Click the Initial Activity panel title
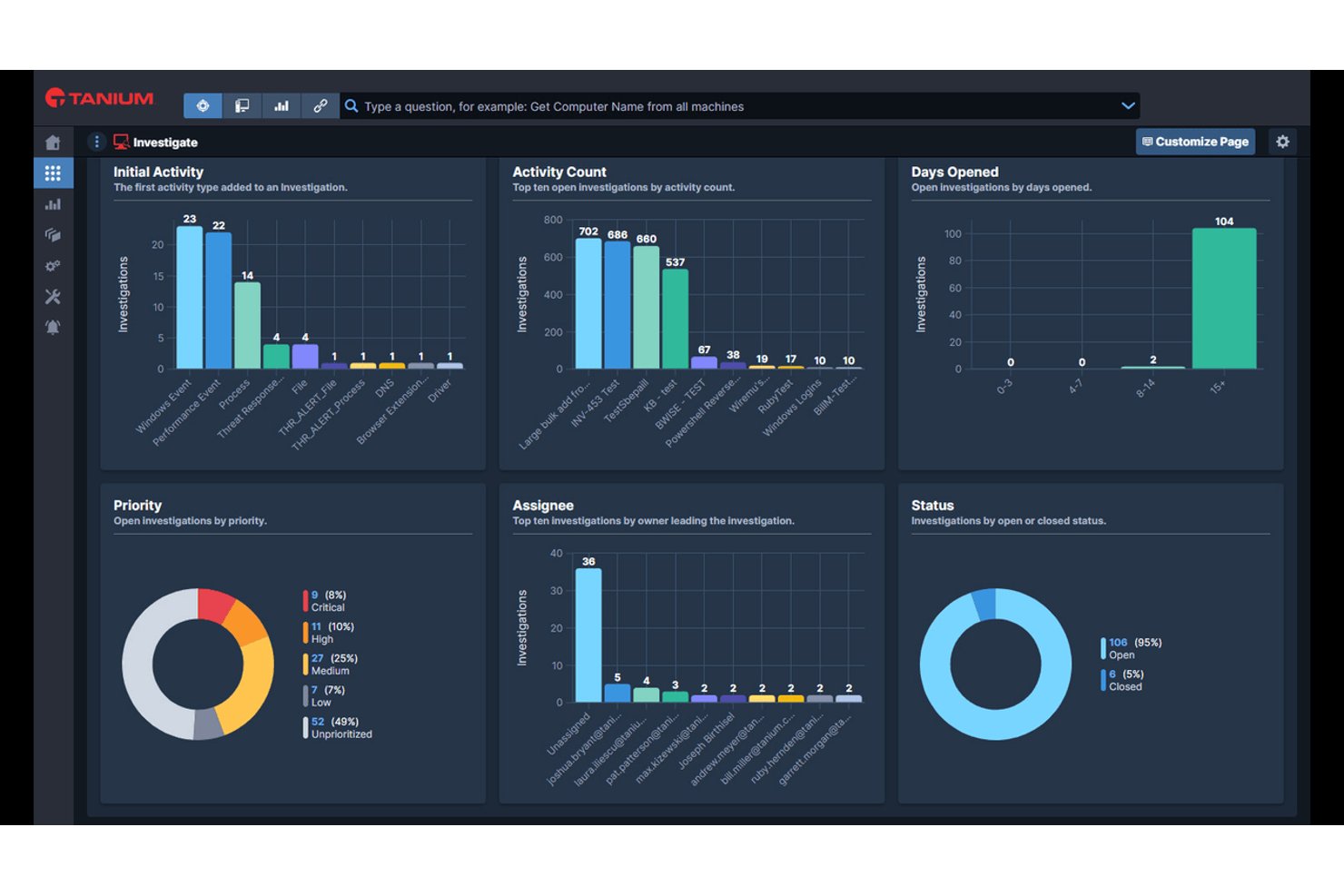 coord(158,172)
